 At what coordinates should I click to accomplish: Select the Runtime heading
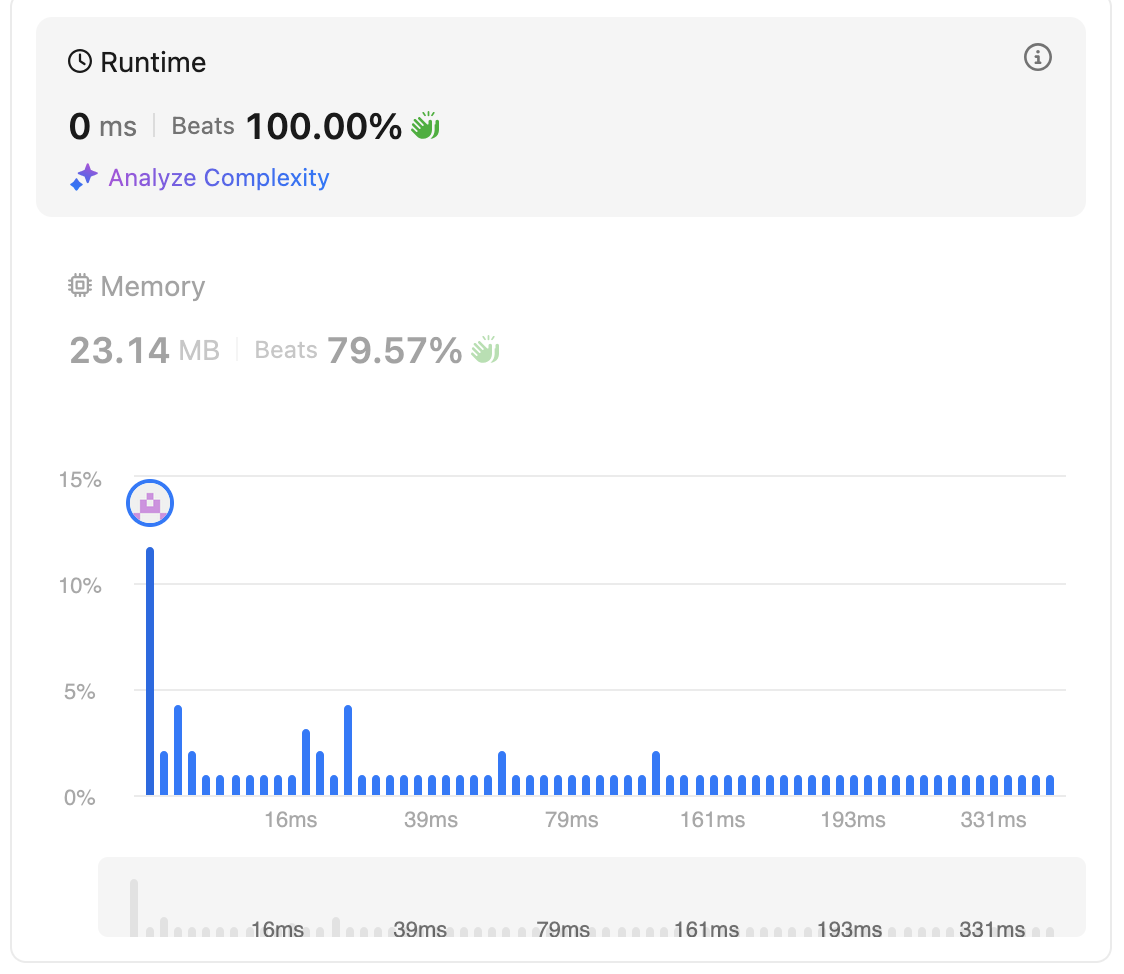pos(153,62)
